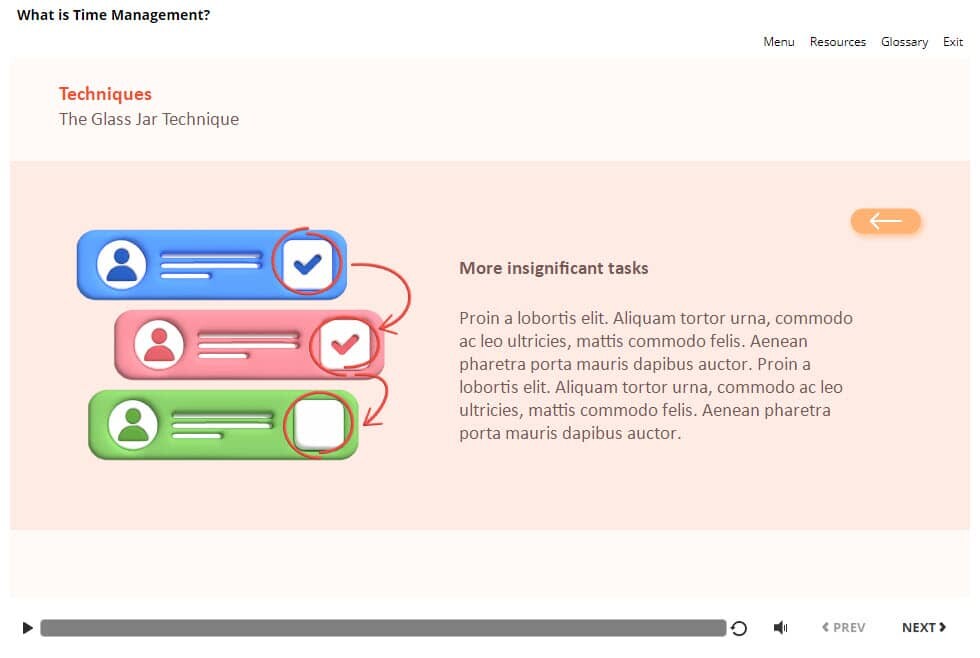The height and width of the screenshot is (658, 980).
Task: Click the green user avatar icon
Action: 133,424
